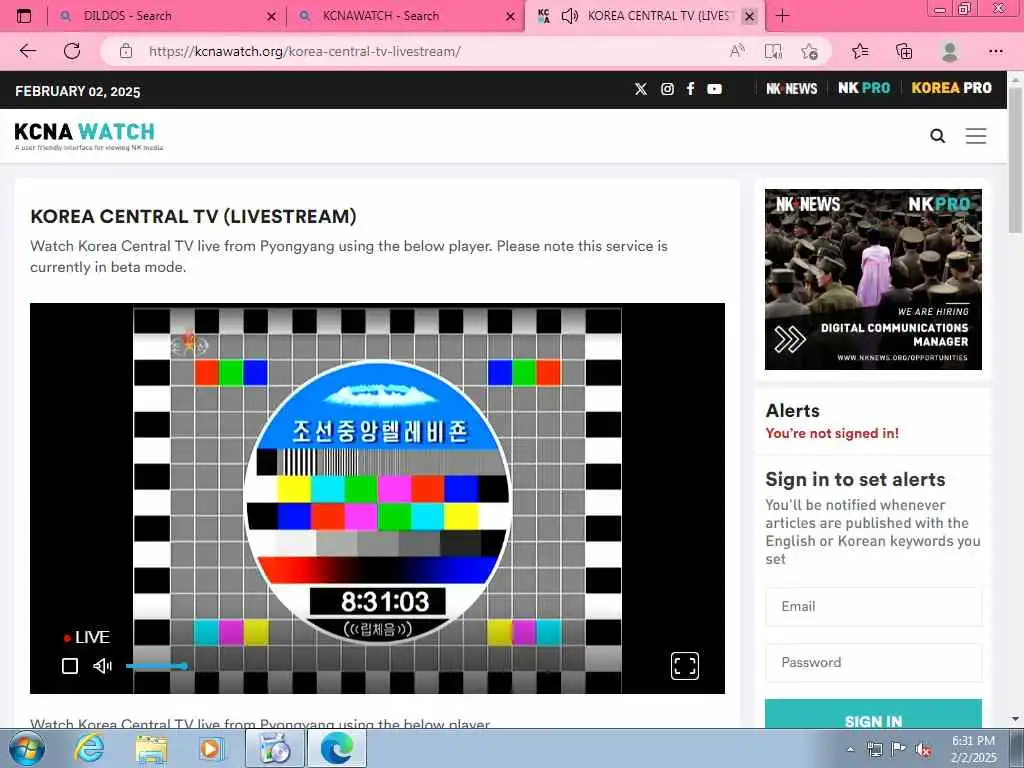1024x768 pixels.
Task: Open the Action Center flag icon
Action: coord(899,749)
